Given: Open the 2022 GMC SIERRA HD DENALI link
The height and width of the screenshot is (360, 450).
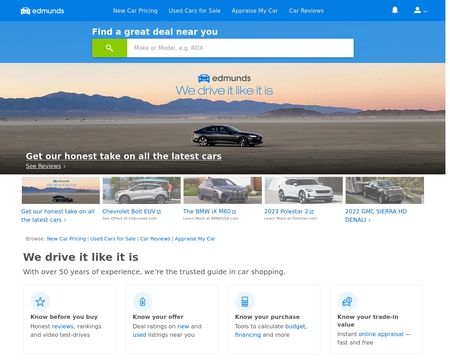Looking at the screenshot, I should pyautogui.click(x=376, y=215).
